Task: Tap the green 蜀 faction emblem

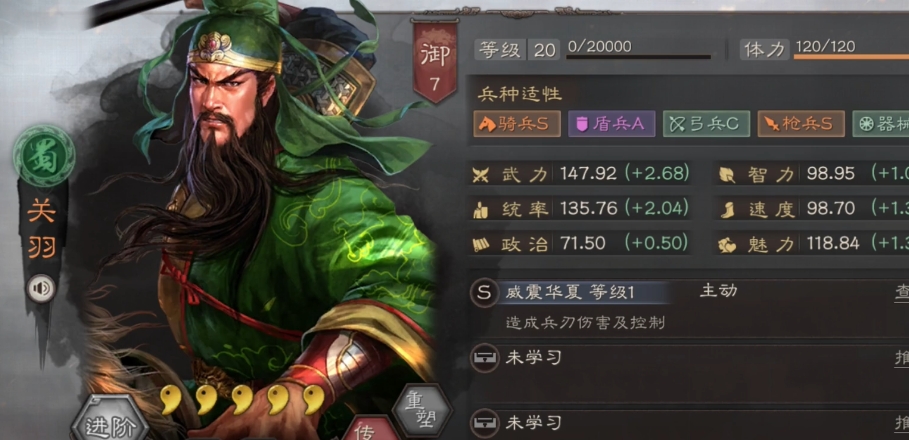Action: point(44,156)
